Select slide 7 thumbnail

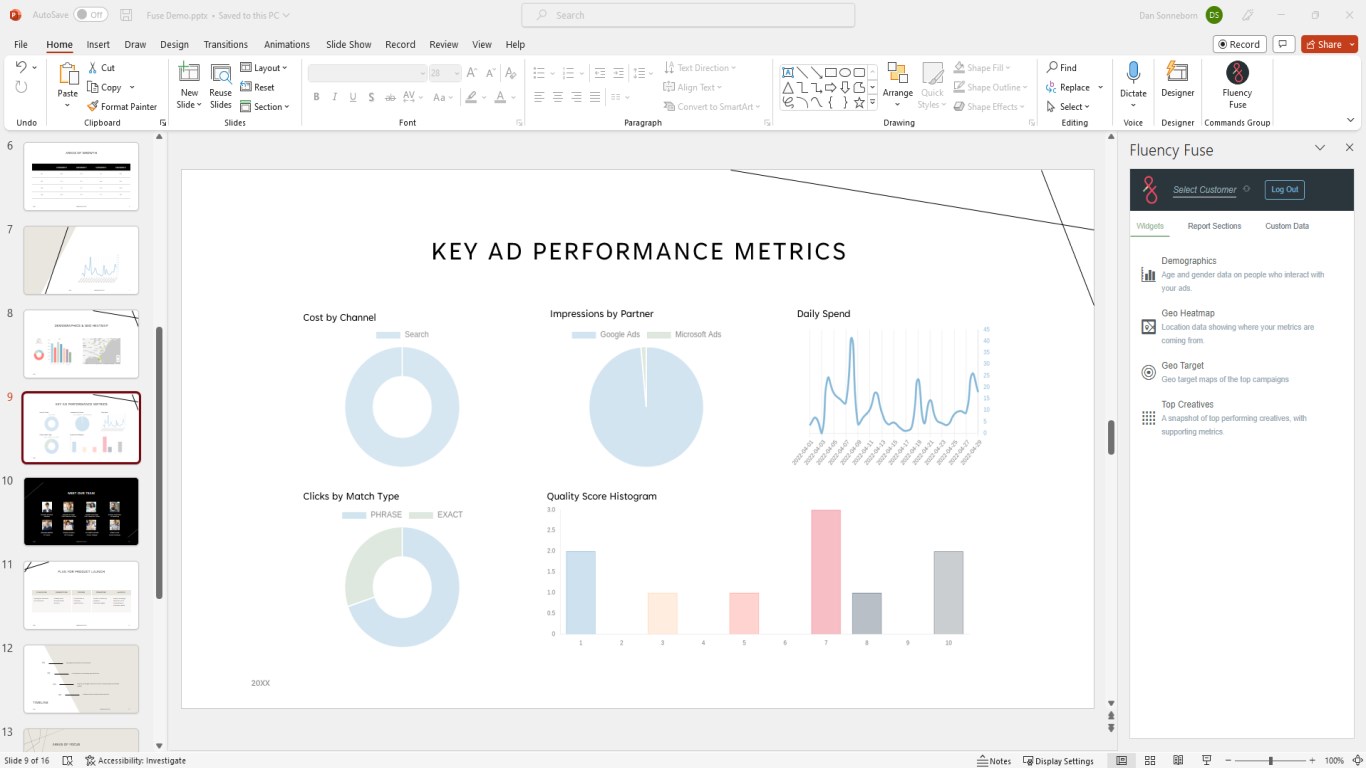[x=81, y=260]
